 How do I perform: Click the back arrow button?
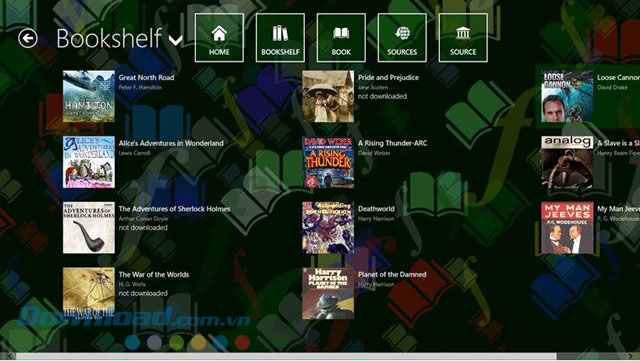pos(28,38)
